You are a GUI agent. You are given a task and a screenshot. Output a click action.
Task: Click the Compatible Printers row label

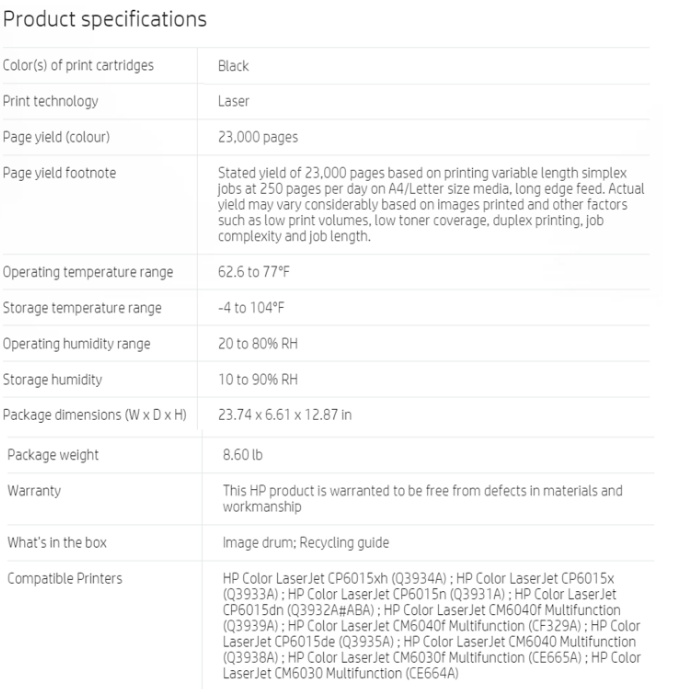click(65, 579)
